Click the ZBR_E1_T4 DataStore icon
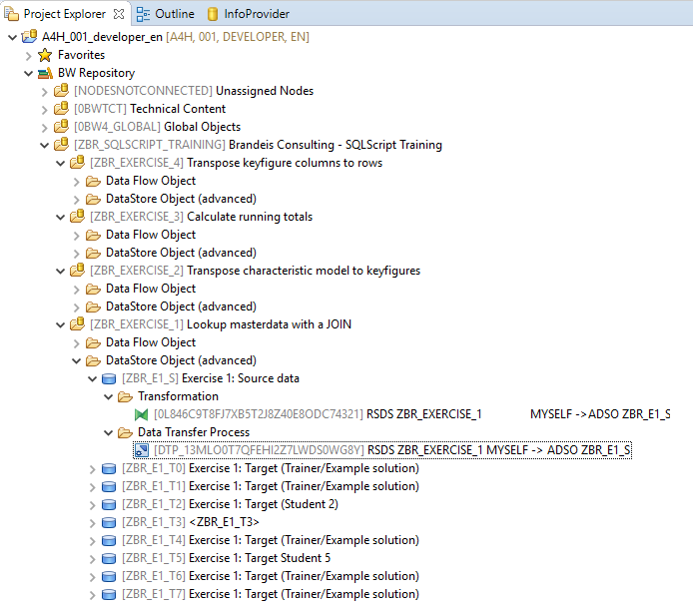Viewport: 693px width, 605px height. 109,541
